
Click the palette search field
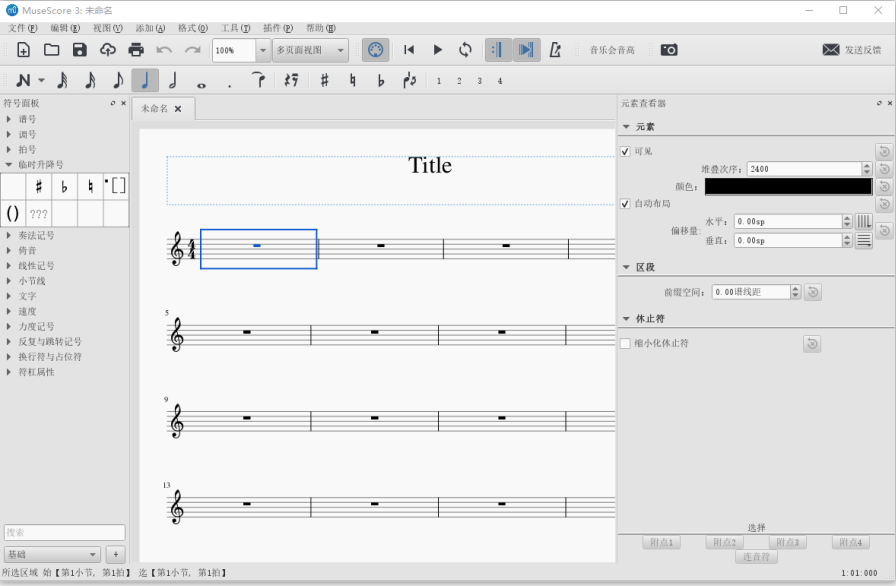(65, 532)
